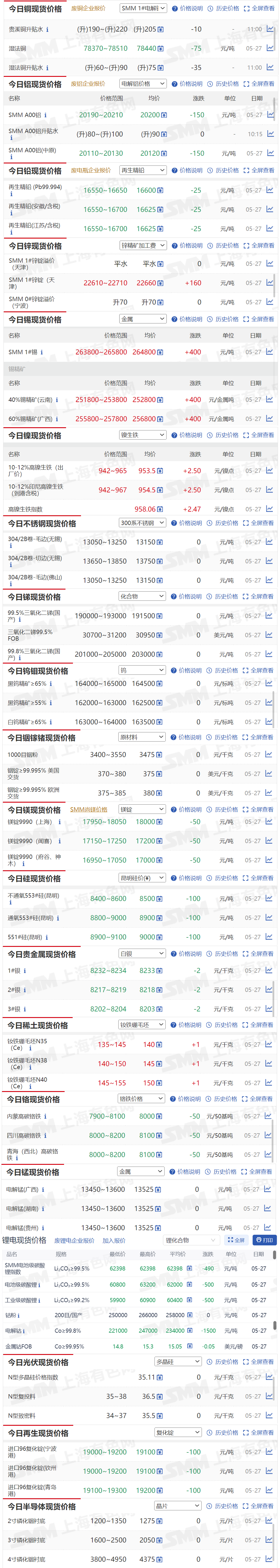Open the 电解铝价格 dropdown
Image resolution: width=280 pixels, height=1568 pixels.
click(x=143, y=84)
